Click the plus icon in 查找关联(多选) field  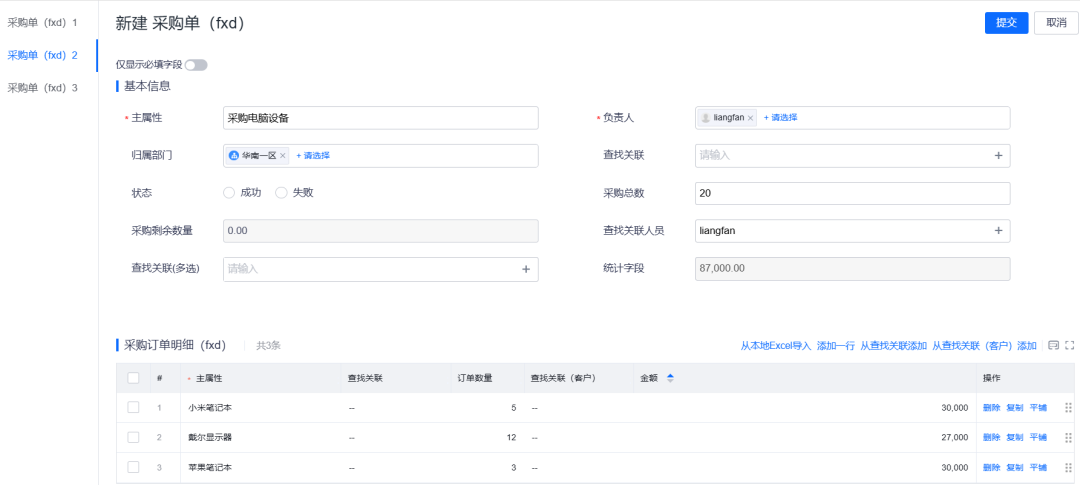[526, 269]
